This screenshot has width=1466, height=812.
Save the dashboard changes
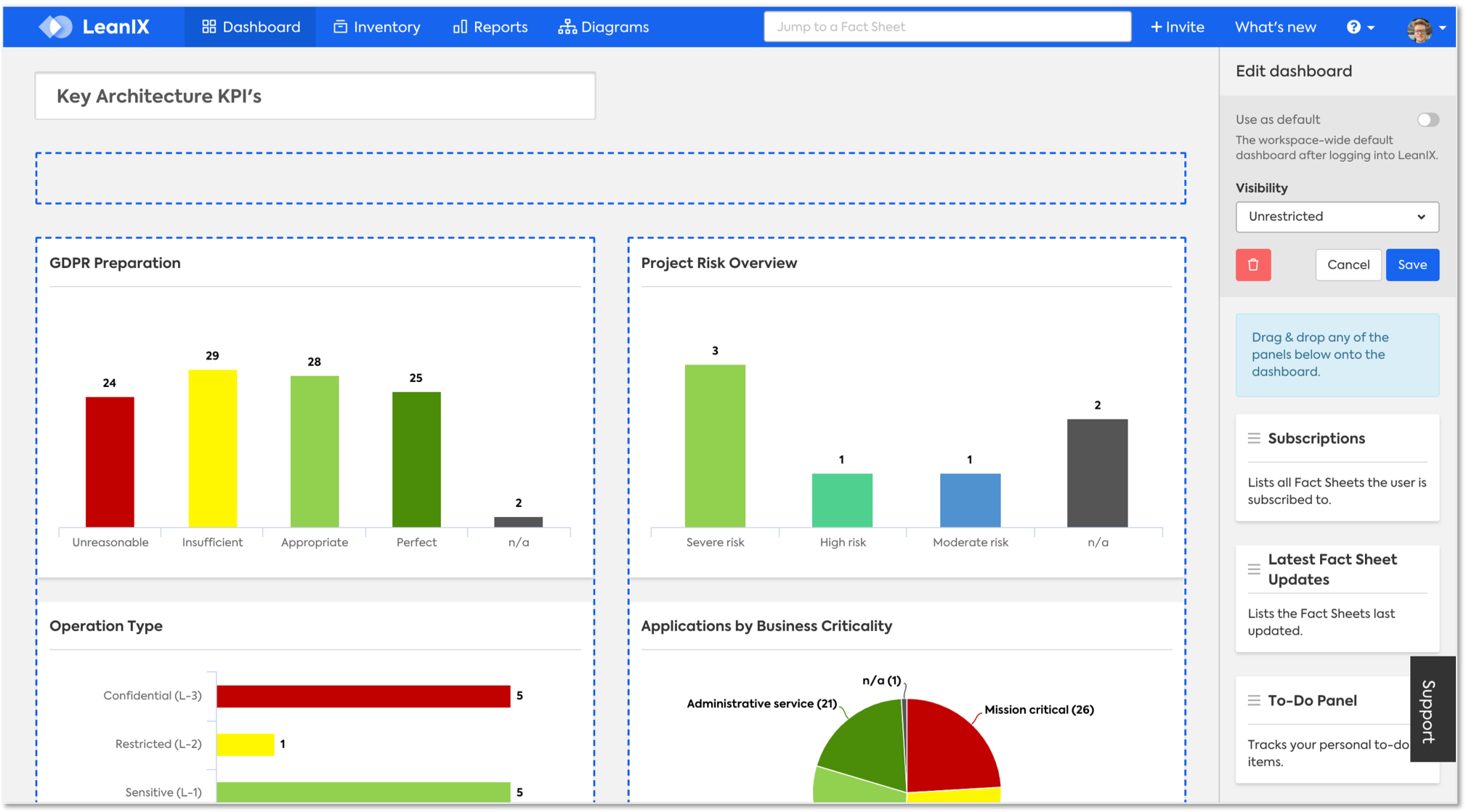[x=1412, y=265]
